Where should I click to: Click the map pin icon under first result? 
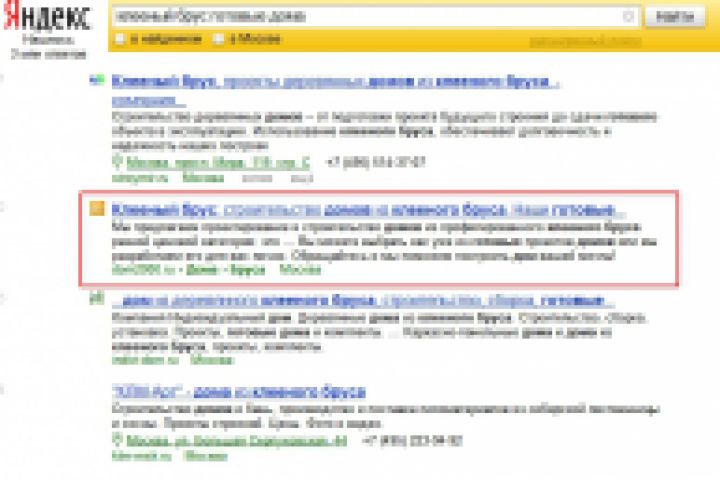coord(118,162)
